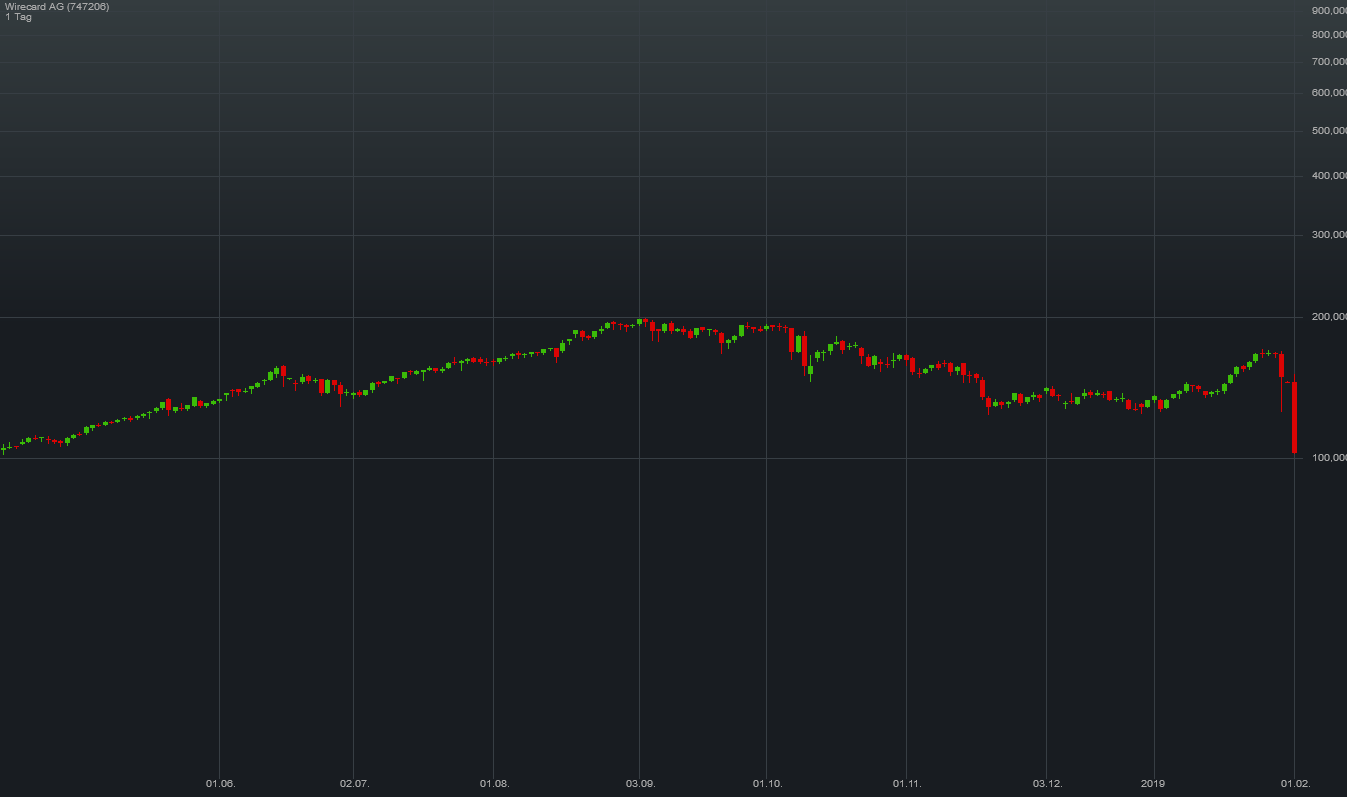Click the 01.02. date axis label
Screen dimensions: 1347x797
click(1294, 784)
